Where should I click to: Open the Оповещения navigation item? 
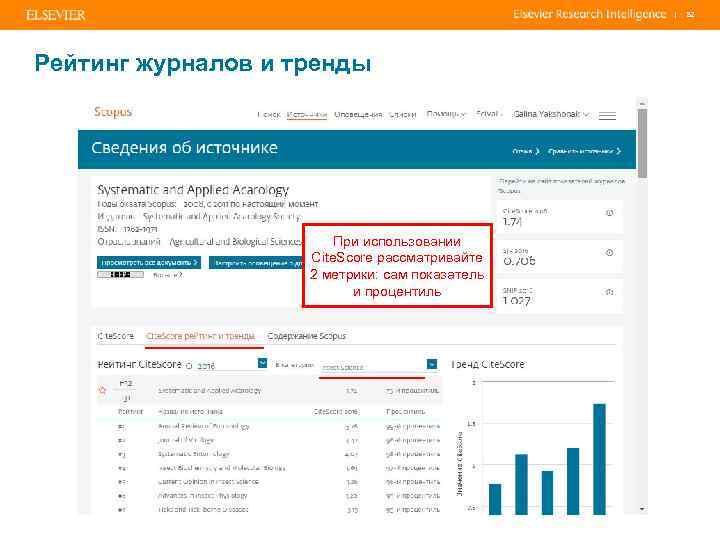pyautogui.click(x=358, y=114)
